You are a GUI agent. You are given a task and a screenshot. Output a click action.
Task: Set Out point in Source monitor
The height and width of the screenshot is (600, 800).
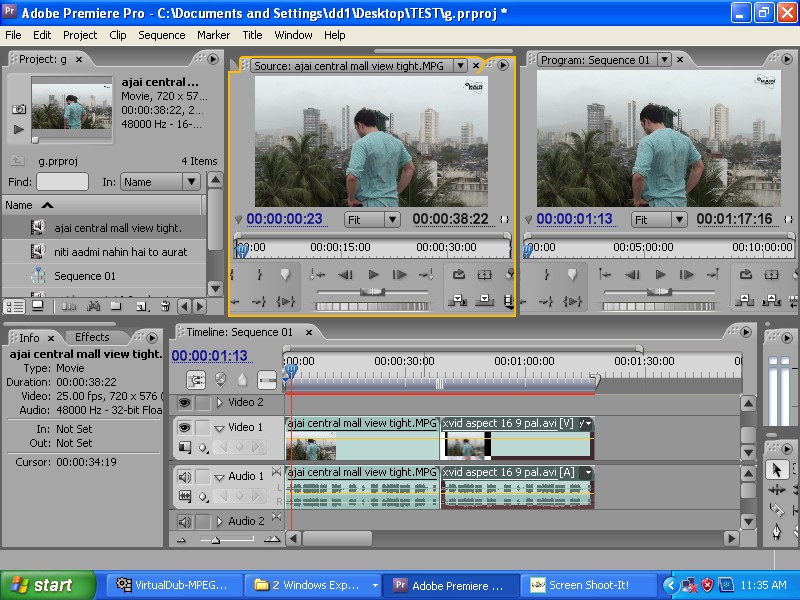coord(259,275)
